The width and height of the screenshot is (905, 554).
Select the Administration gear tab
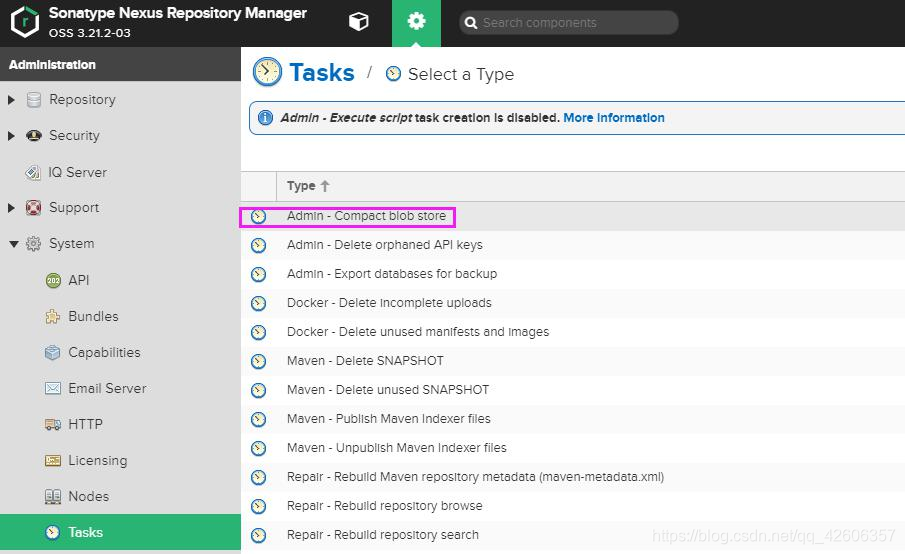pyautogui.click(x=416, y=23)
